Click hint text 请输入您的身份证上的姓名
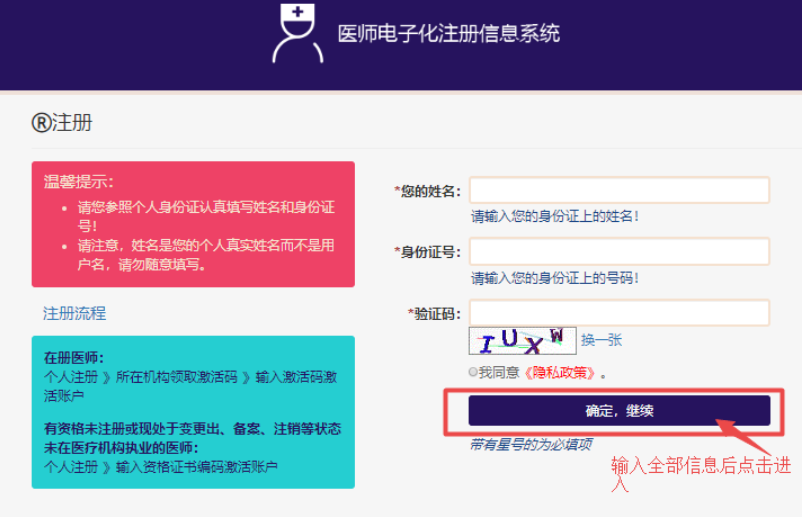The image size is (804, 517). coord(555,216)
